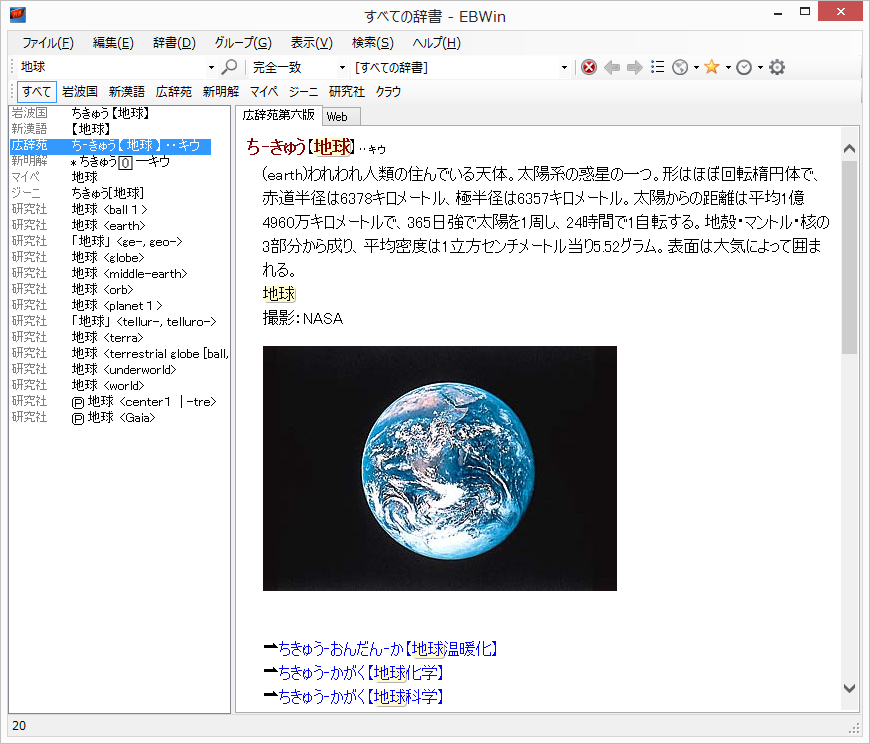Click the Earth photo in the article
Screen dimensions: 870x744
point(439,468)
